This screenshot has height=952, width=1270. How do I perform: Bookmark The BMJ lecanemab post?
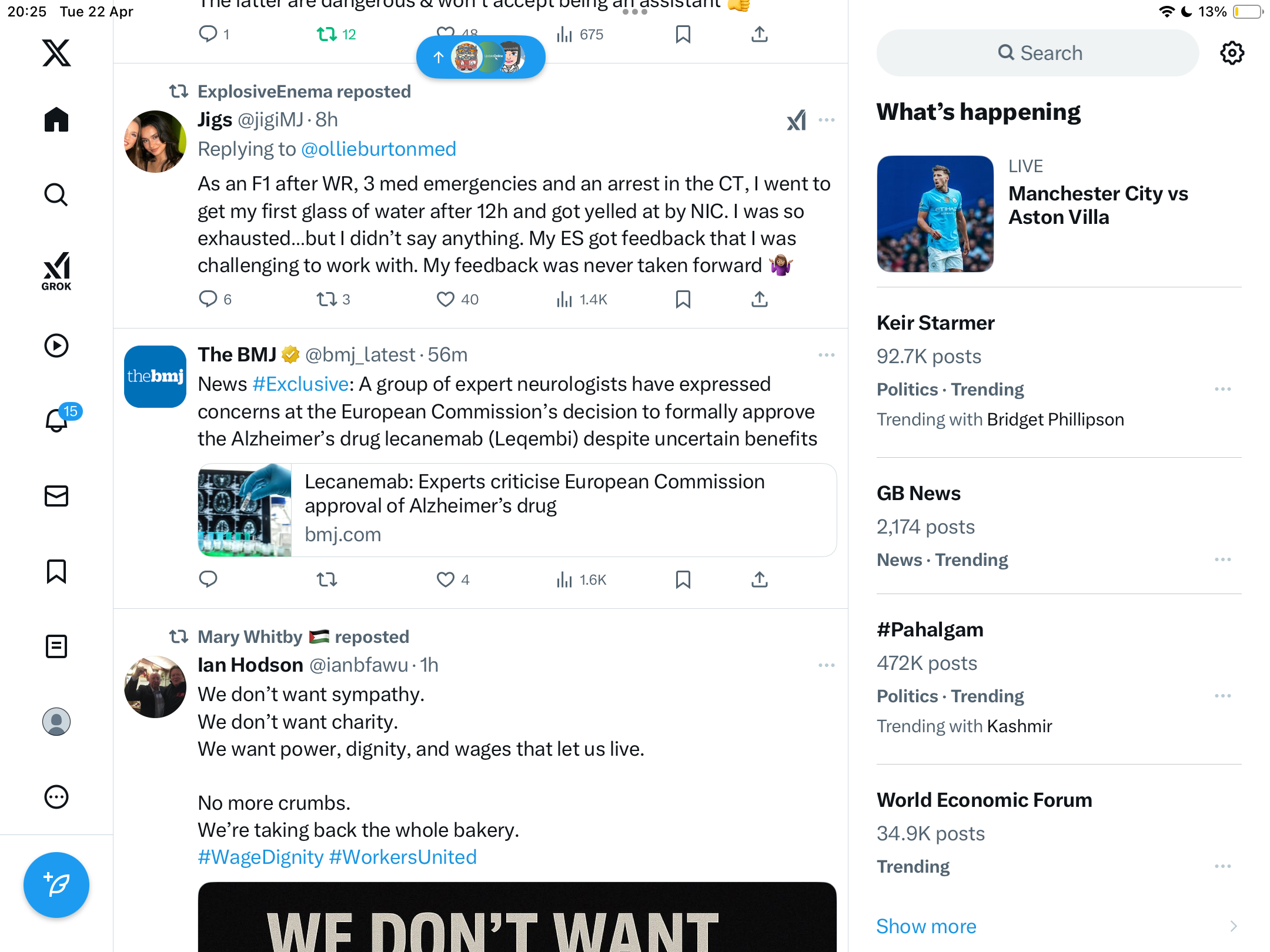[683, 579]
